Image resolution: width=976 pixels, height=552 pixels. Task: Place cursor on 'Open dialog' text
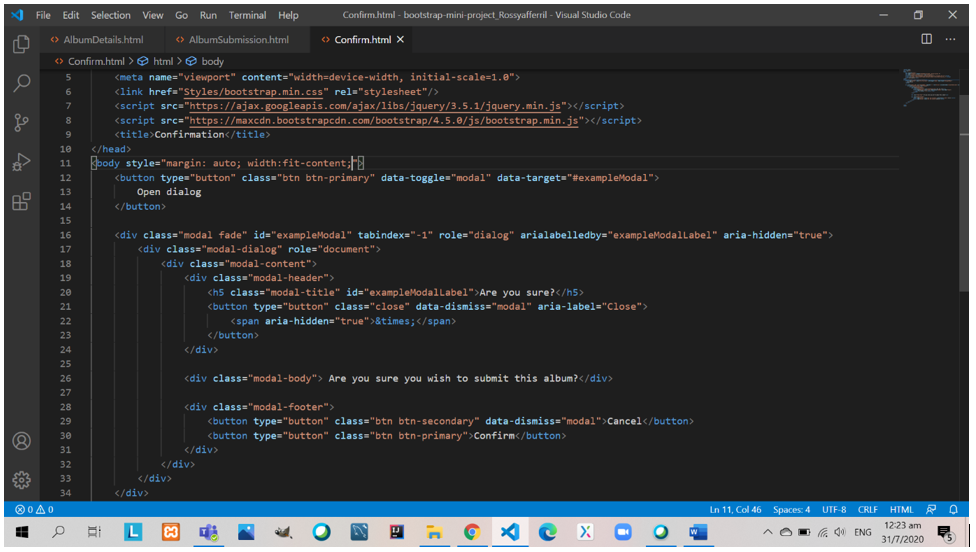click(169, 192)
